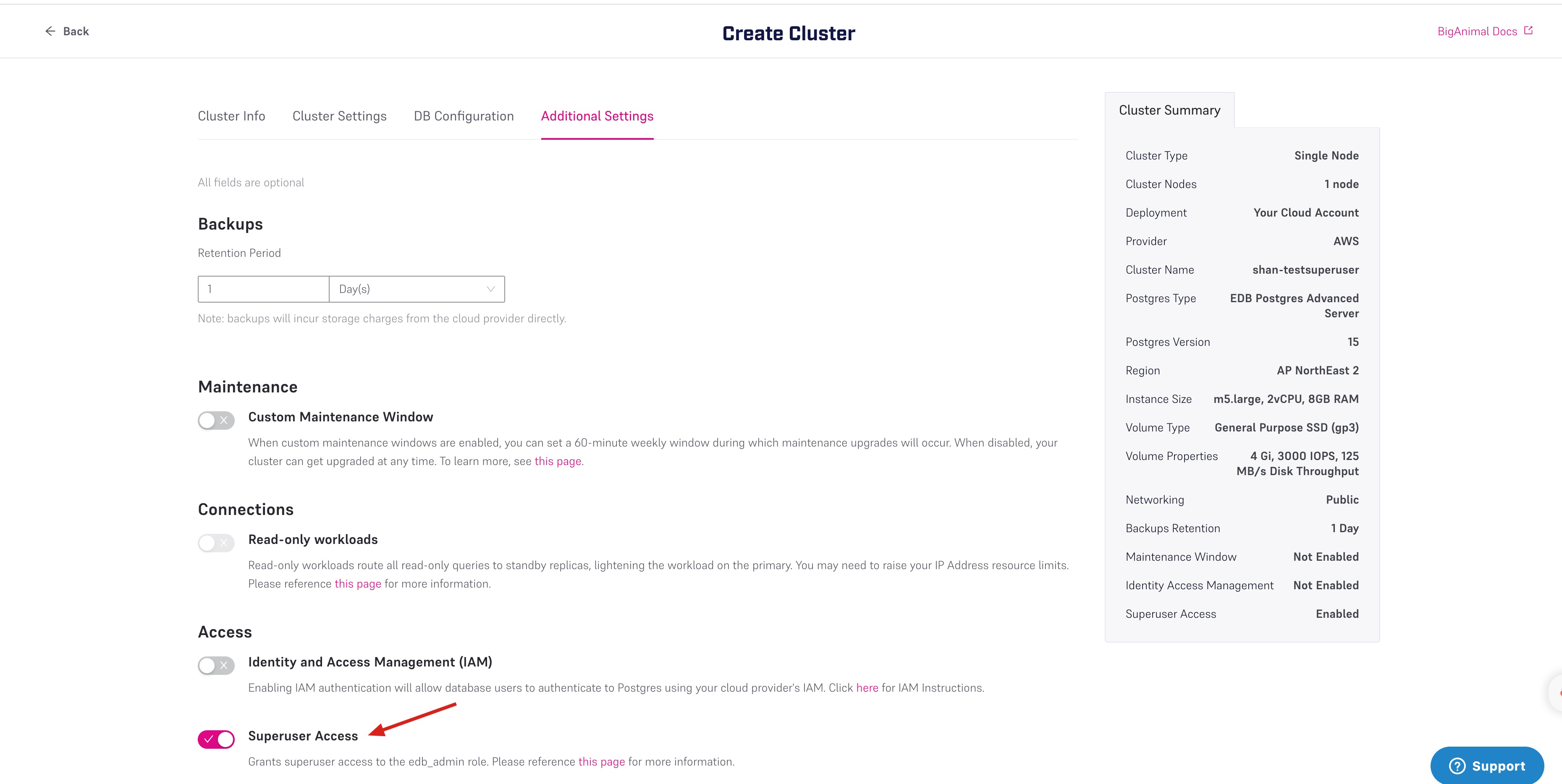Open the BigAnimal Docs link

pos(1477,31)
